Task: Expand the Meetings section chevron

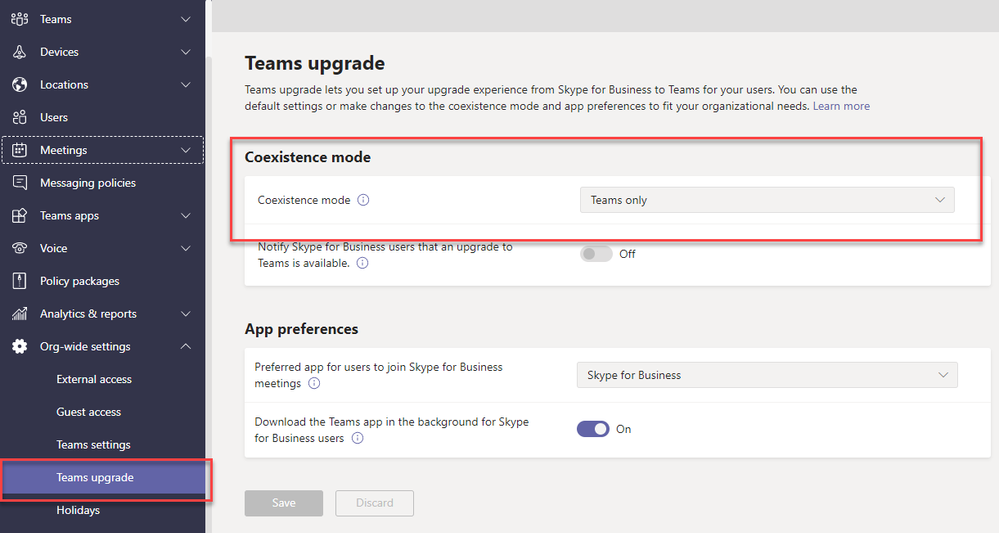Action: pos(185,150)
